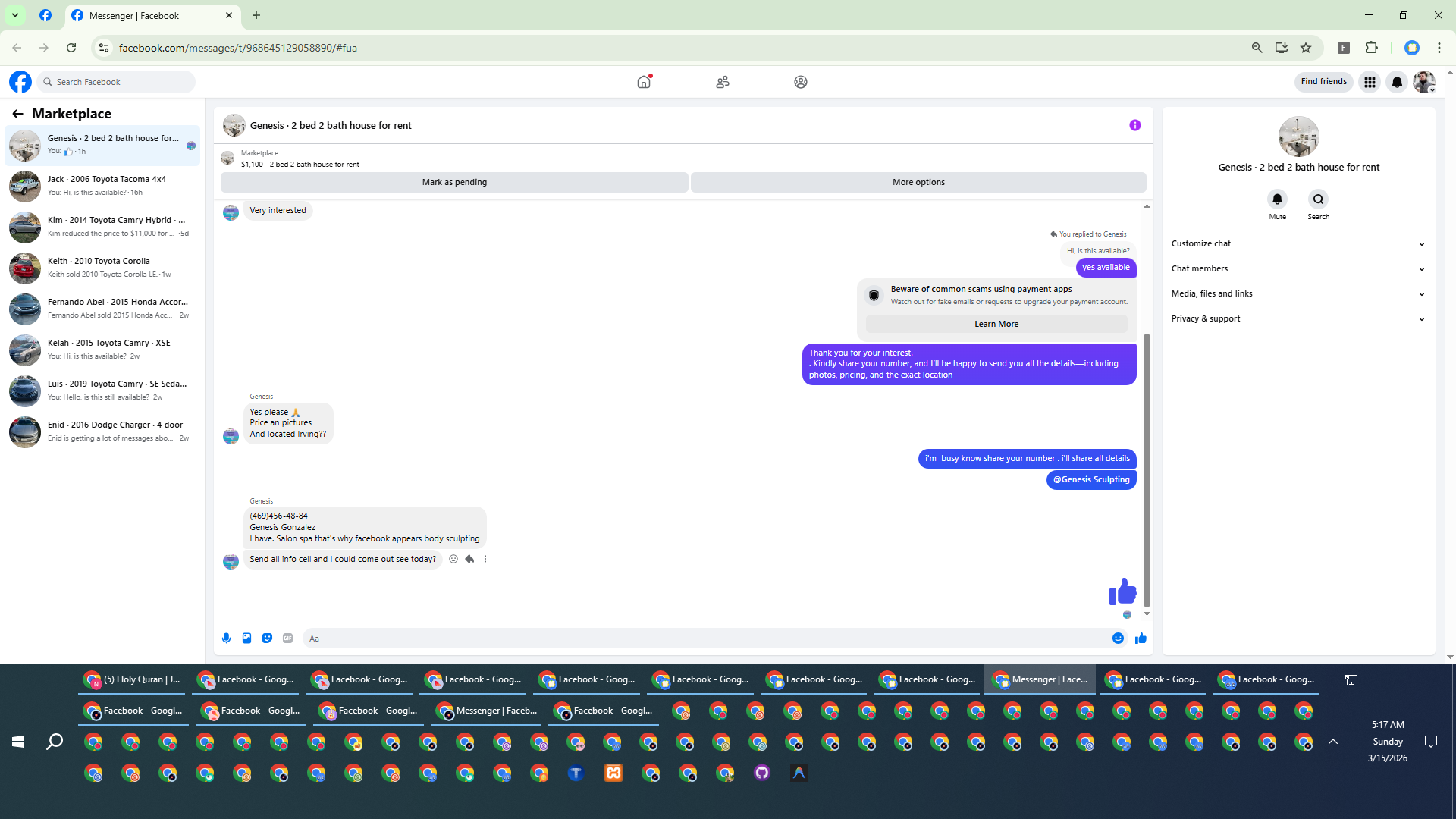Open the Fernando Abel 2015 Honda Accord conversation

coord(103,309)
